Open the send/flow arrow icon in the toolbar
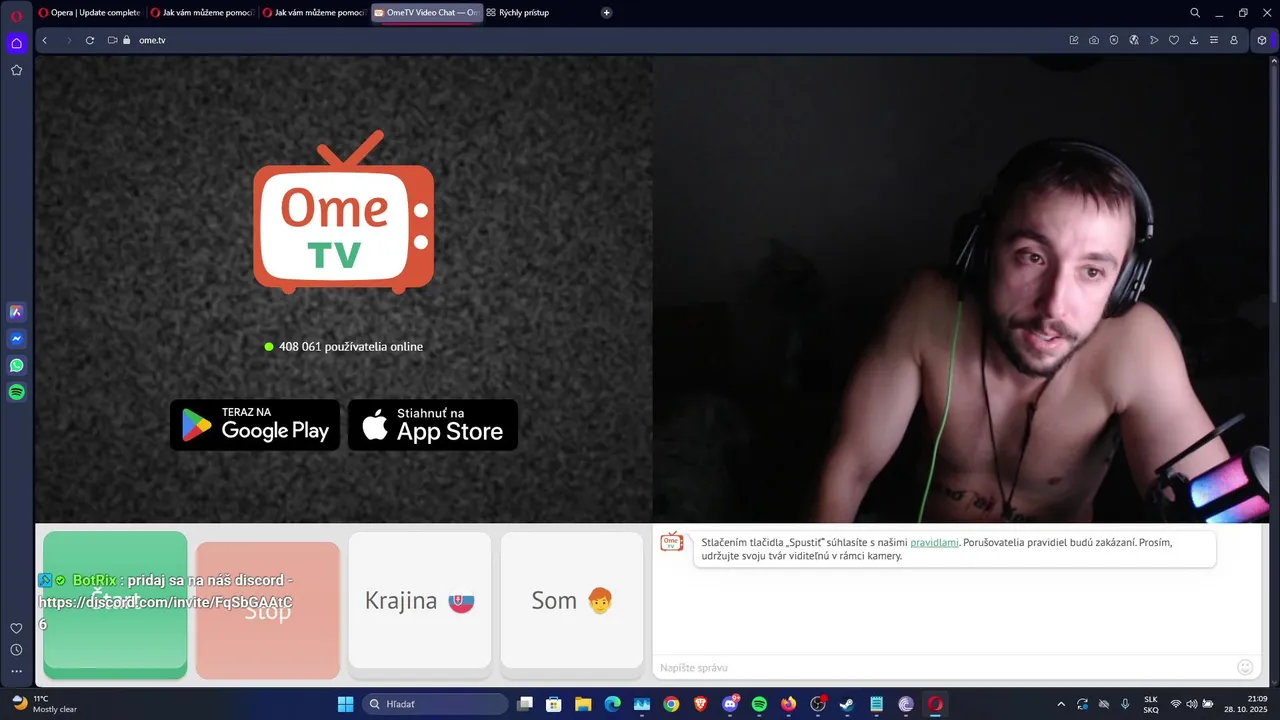This screenshot has height=720, width=1280. [1154, 40]
